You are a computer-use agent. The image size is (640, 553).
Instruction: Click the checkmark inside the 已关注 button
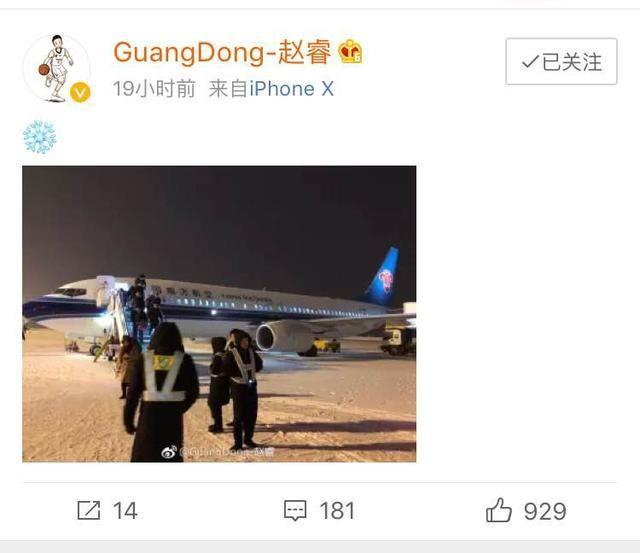point(530,62)
